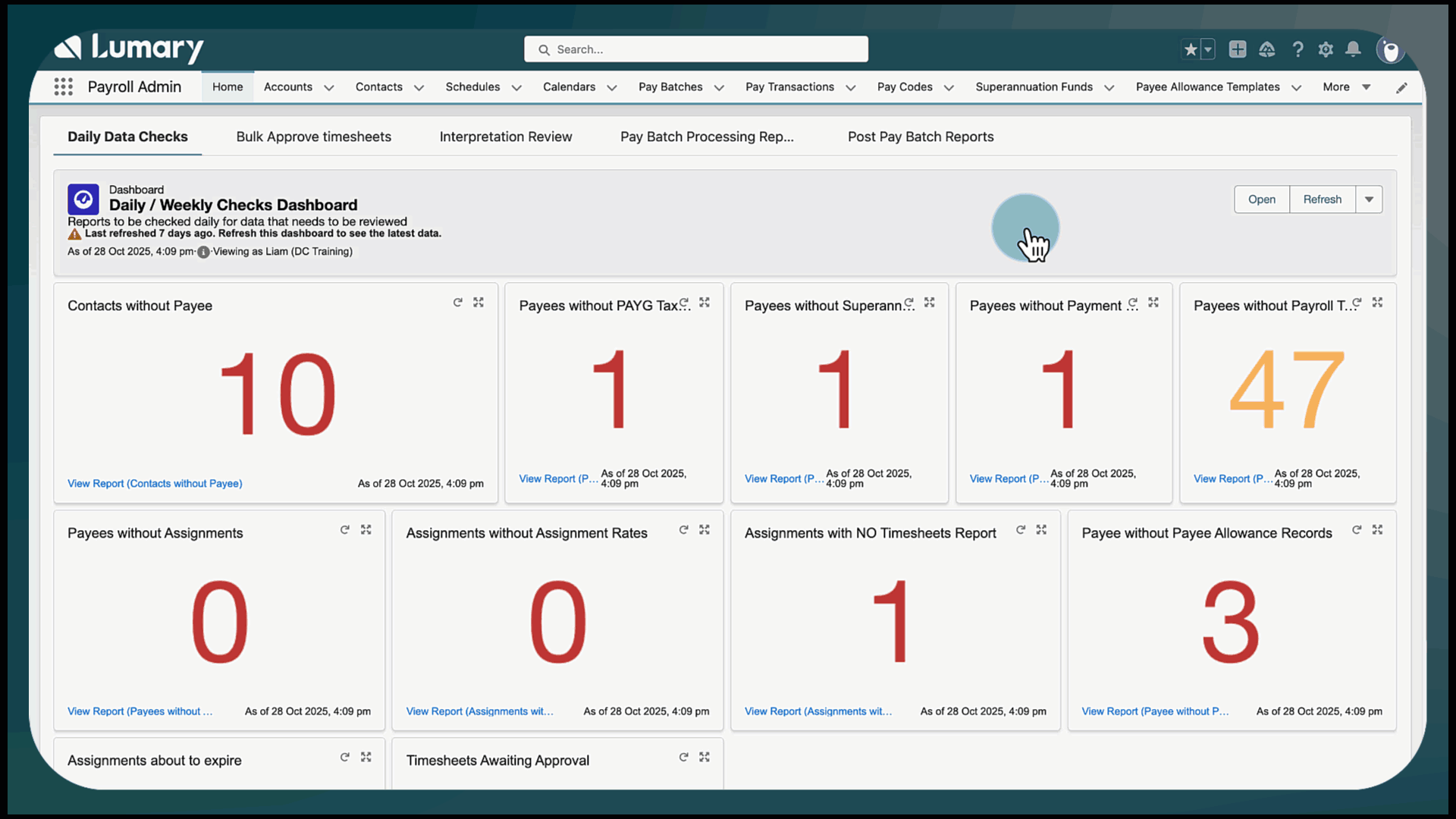Open the Guidance Center trailhead icon
Image resolution: width=1456 pixels, height=819 pixels.
click(1267, 49)
